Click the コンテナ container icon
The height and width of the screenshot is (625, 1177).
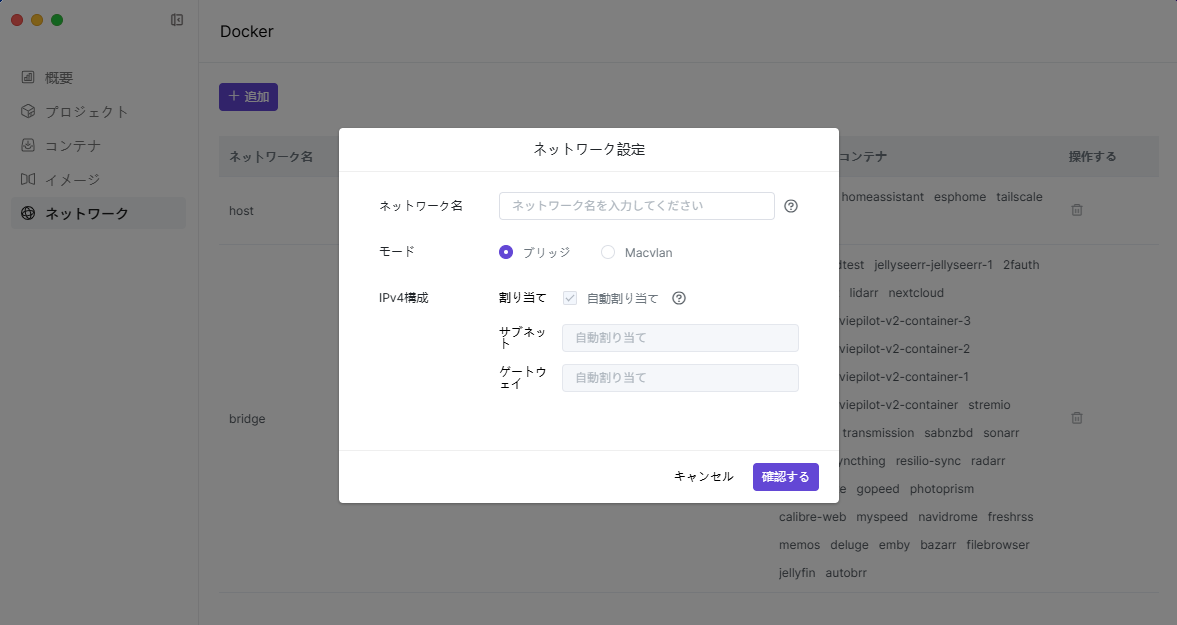coord(28,145)
